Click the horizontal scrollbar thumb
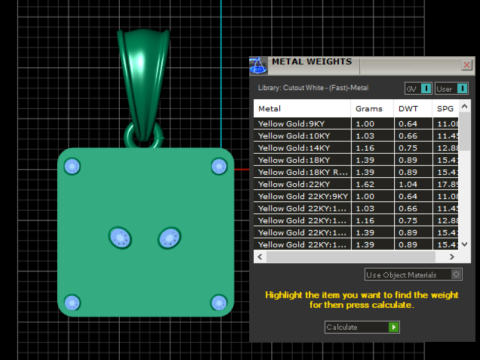Screen dimensions: 480x360 pos(351,257)
